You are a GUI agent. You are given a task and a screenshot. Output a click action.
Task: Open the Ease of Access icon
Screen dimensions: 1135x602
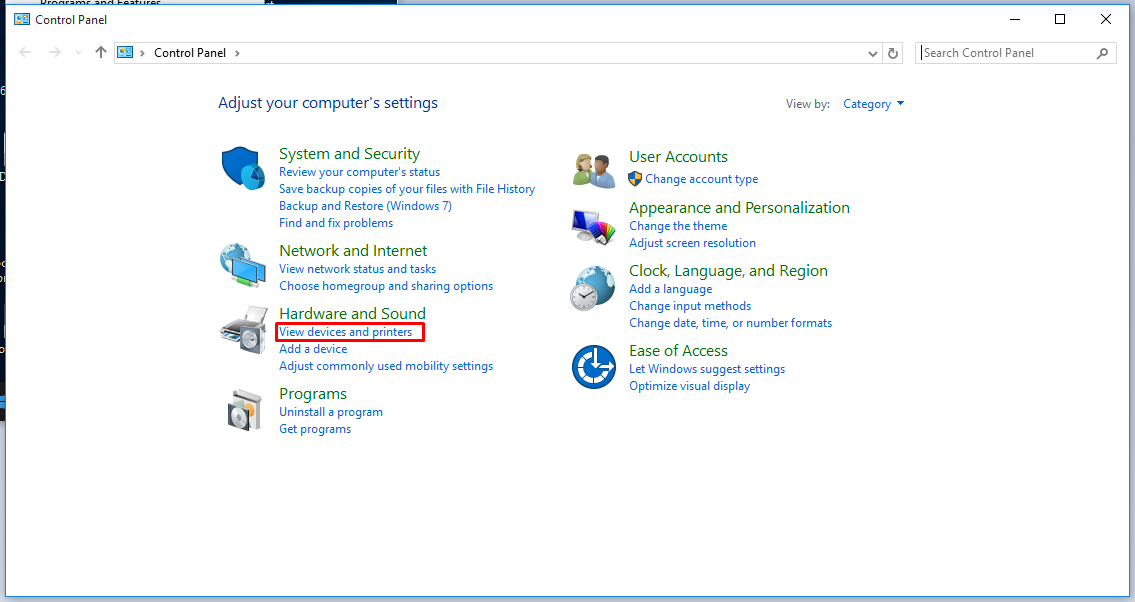(x=593, y=367)
